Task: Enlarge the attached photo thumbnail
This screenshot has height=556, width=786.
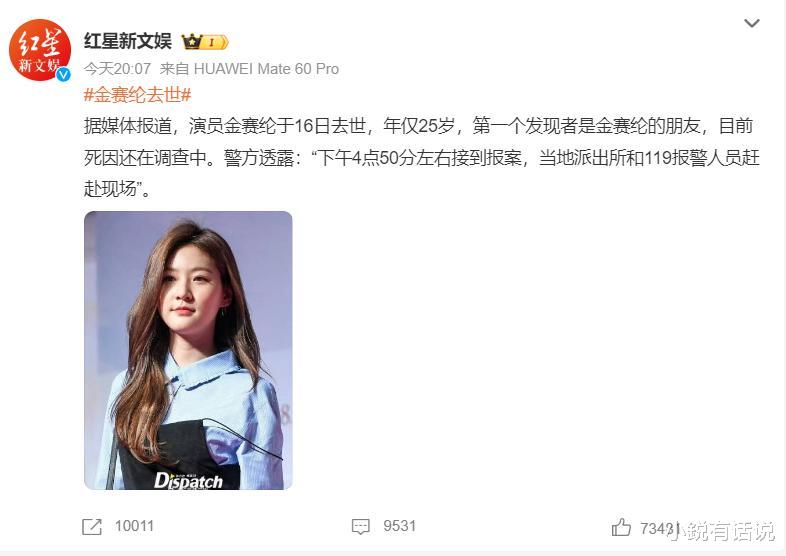Action: point(188,350)
